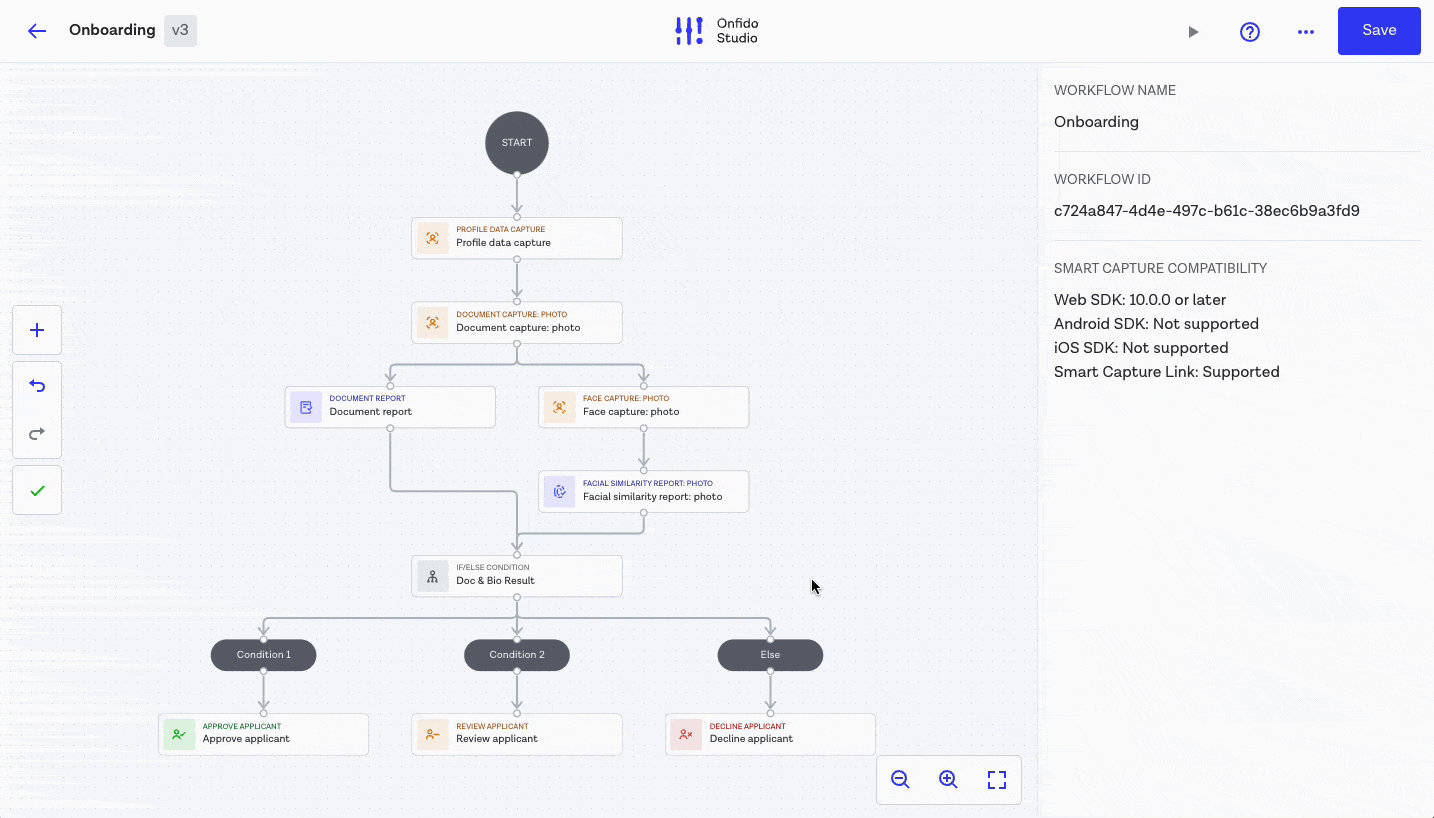Click the fit-to-screen icon

[996, 780]
